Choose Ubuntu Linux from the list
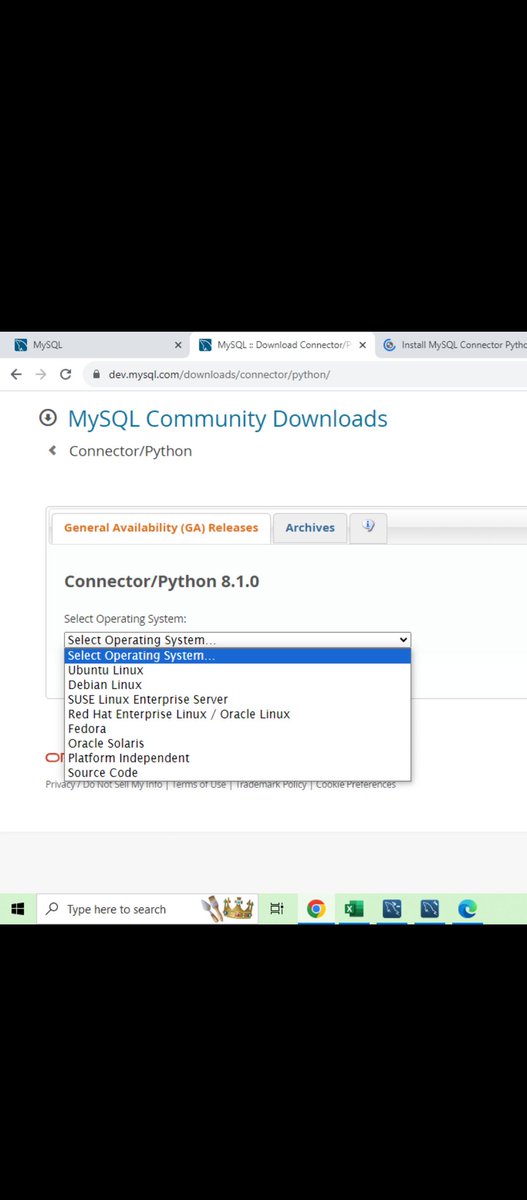This screenshot has width=527, height=1200. (237, 670)
